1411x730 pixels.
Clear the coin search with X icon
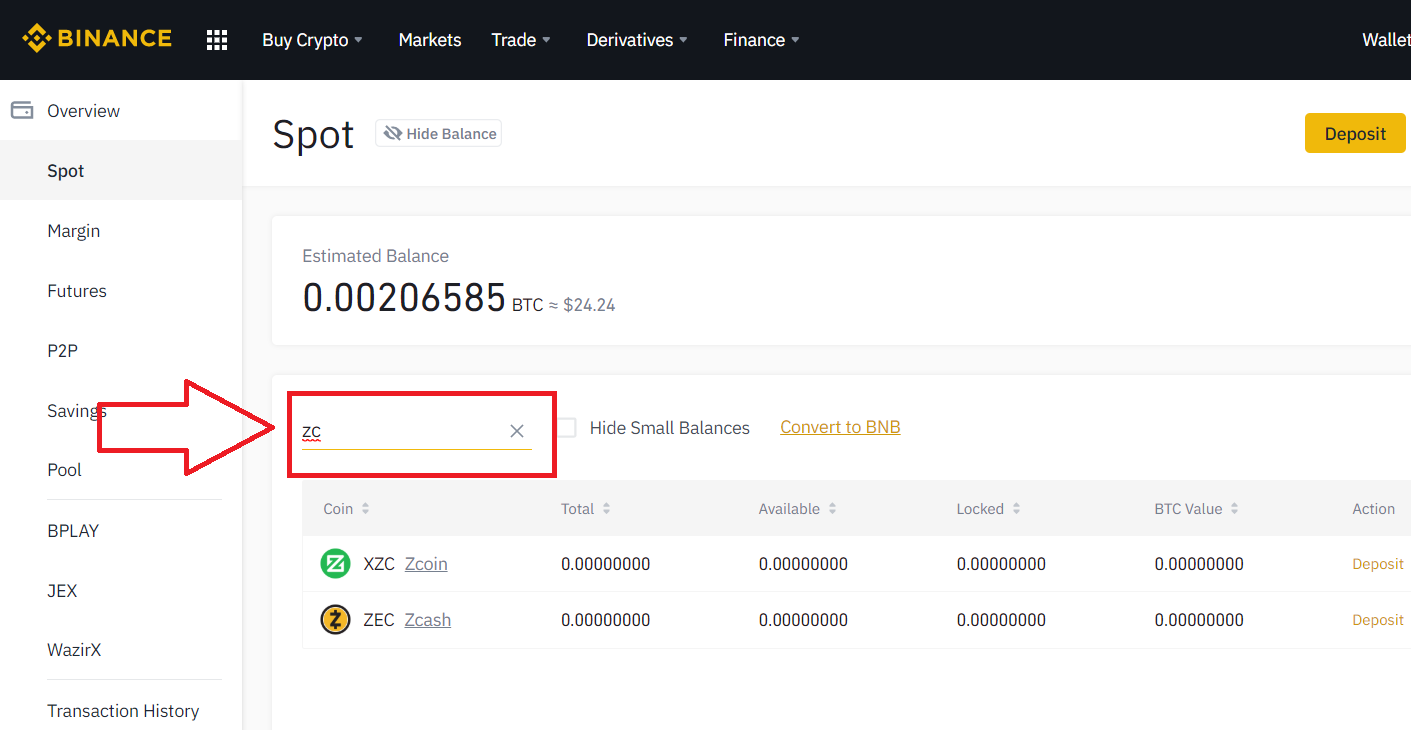coord(517,431)
